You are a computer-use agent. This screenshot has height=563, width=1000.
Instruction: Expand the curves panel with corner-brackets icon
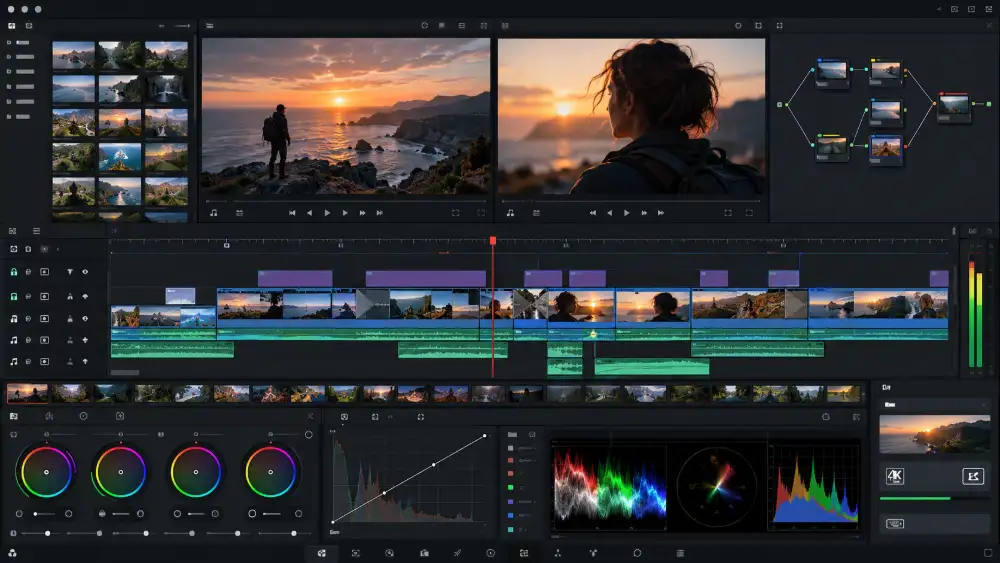pyautogui.click(x=421, y=416)
